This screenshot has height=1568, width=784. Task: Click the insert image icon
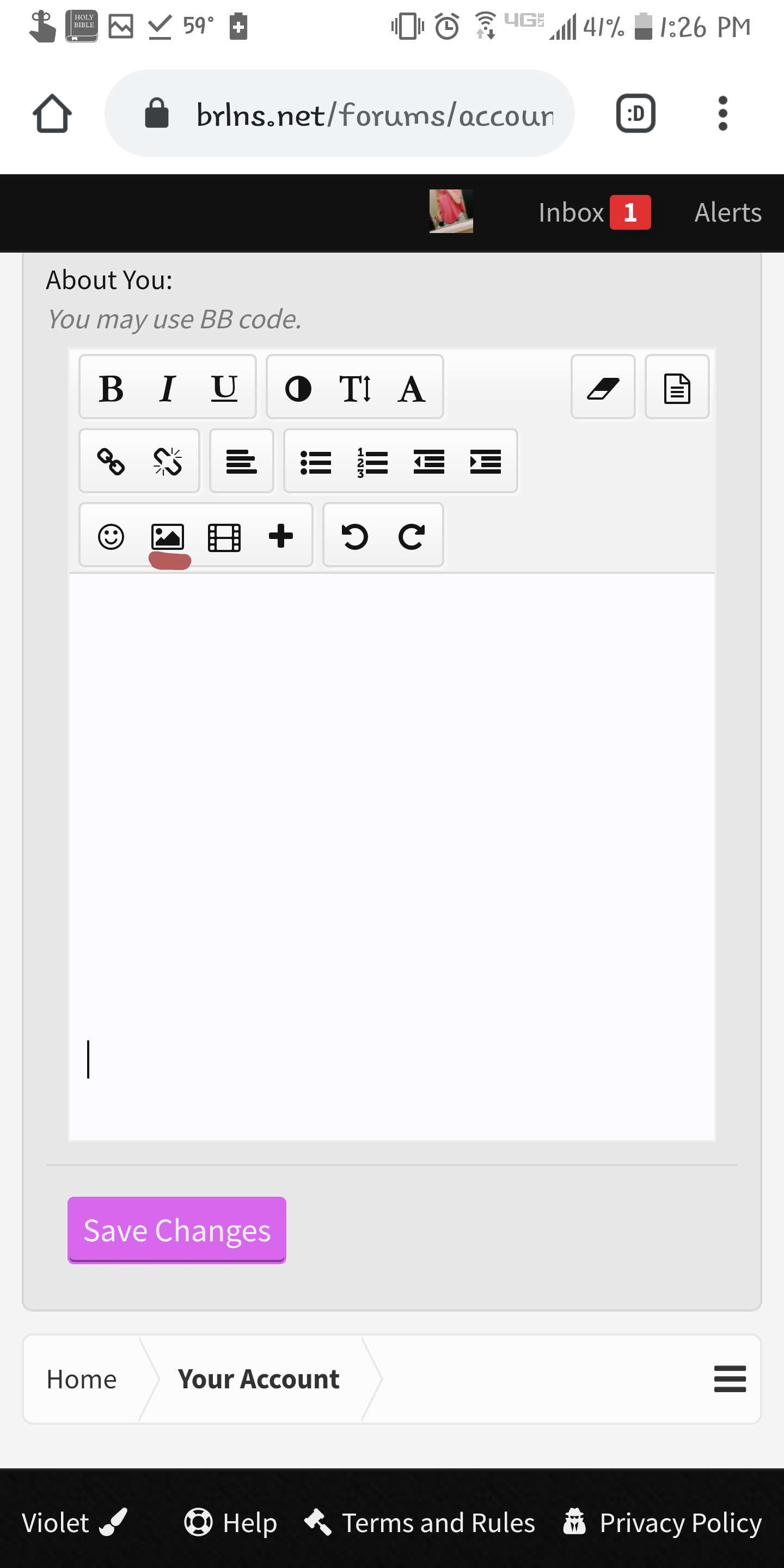pyautogui.click(x=167, y=536)
